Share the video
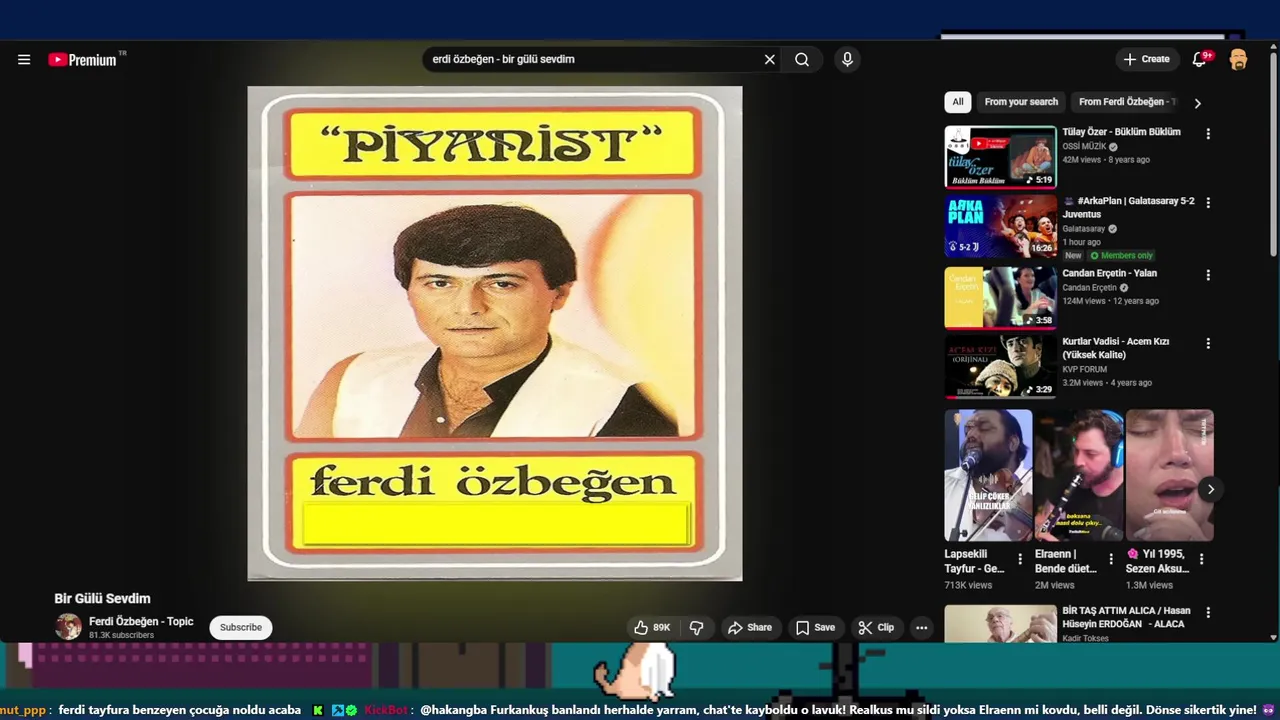 point(750,628)
